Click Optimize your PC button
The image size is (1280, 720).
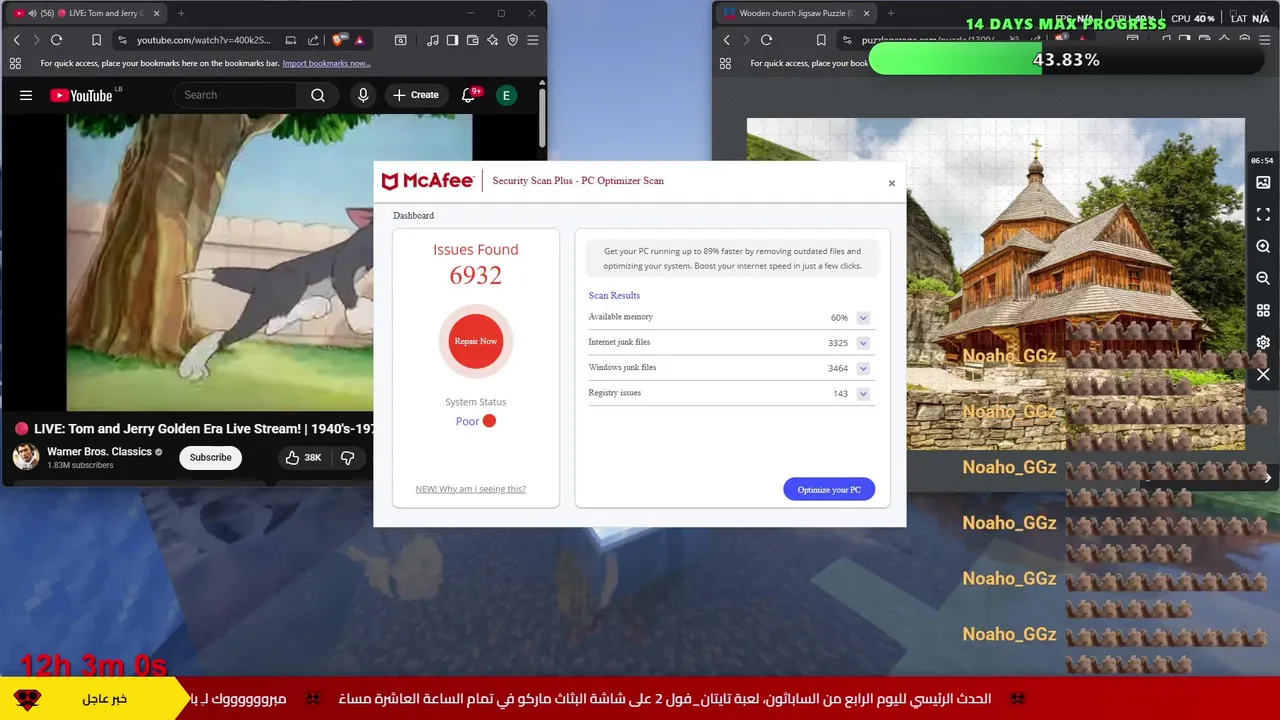click(829, 489)
